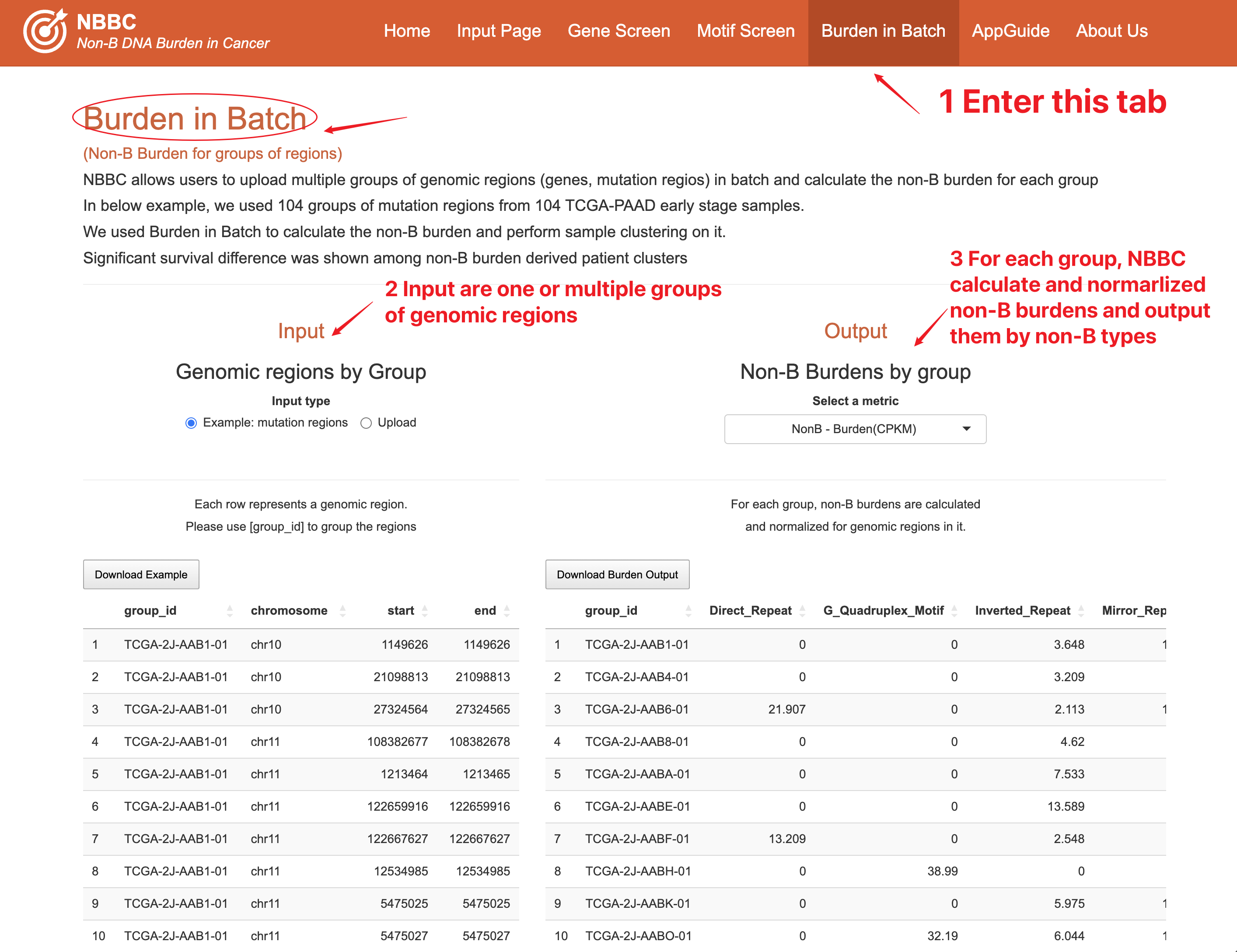This screenshot has width=1237, height=952.
Task: Open the AppGuide tab
Action: [x=1011, y=31]
